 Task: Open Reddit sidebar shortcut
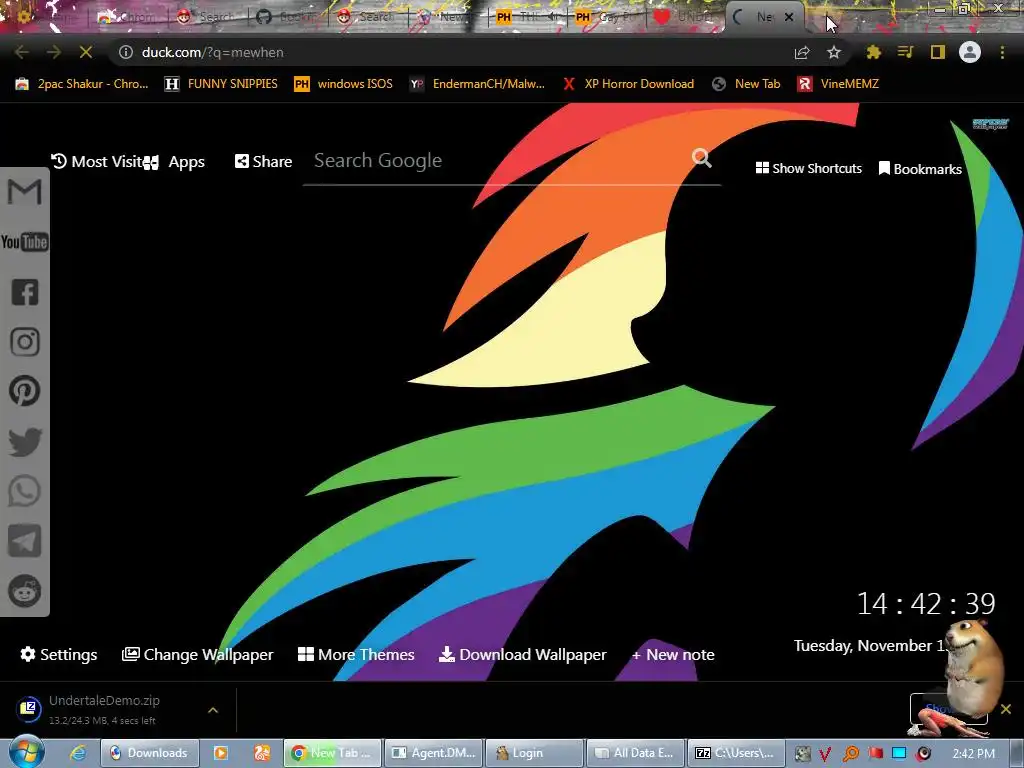25,591
